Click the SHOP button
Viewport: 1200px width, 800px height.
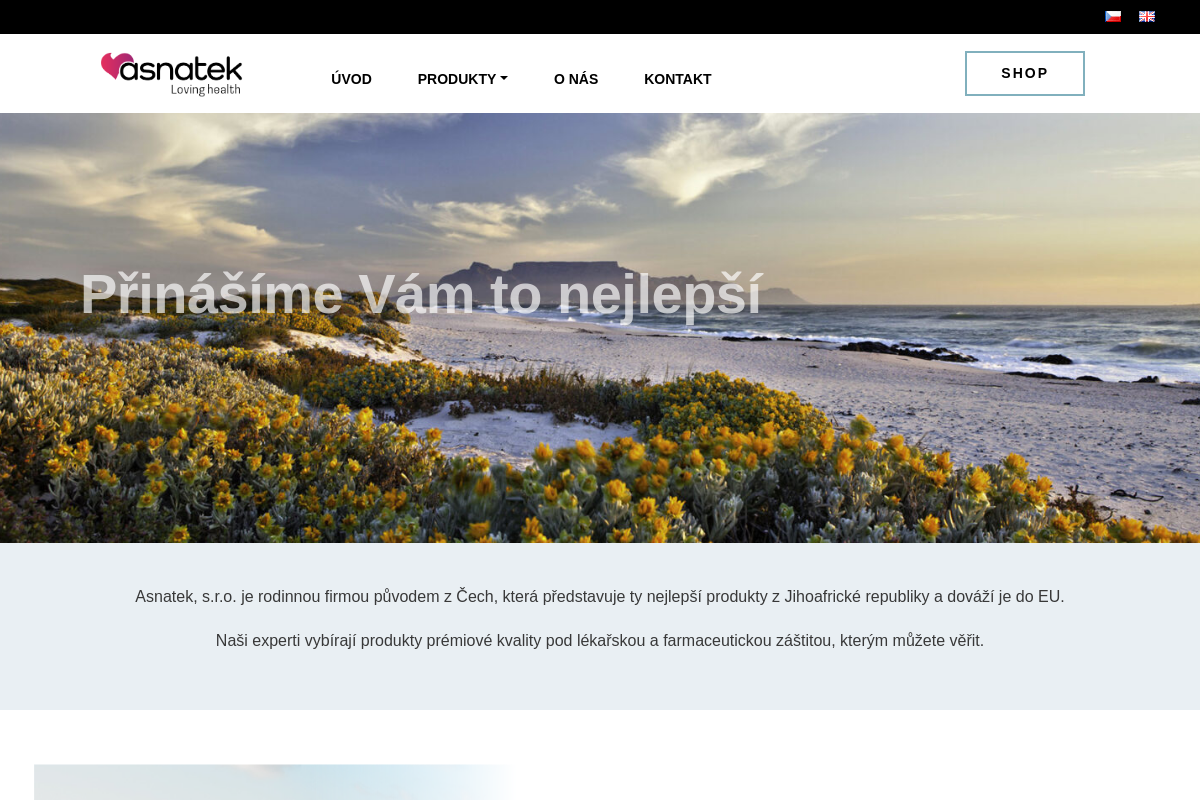click(x=1025, y=73)
